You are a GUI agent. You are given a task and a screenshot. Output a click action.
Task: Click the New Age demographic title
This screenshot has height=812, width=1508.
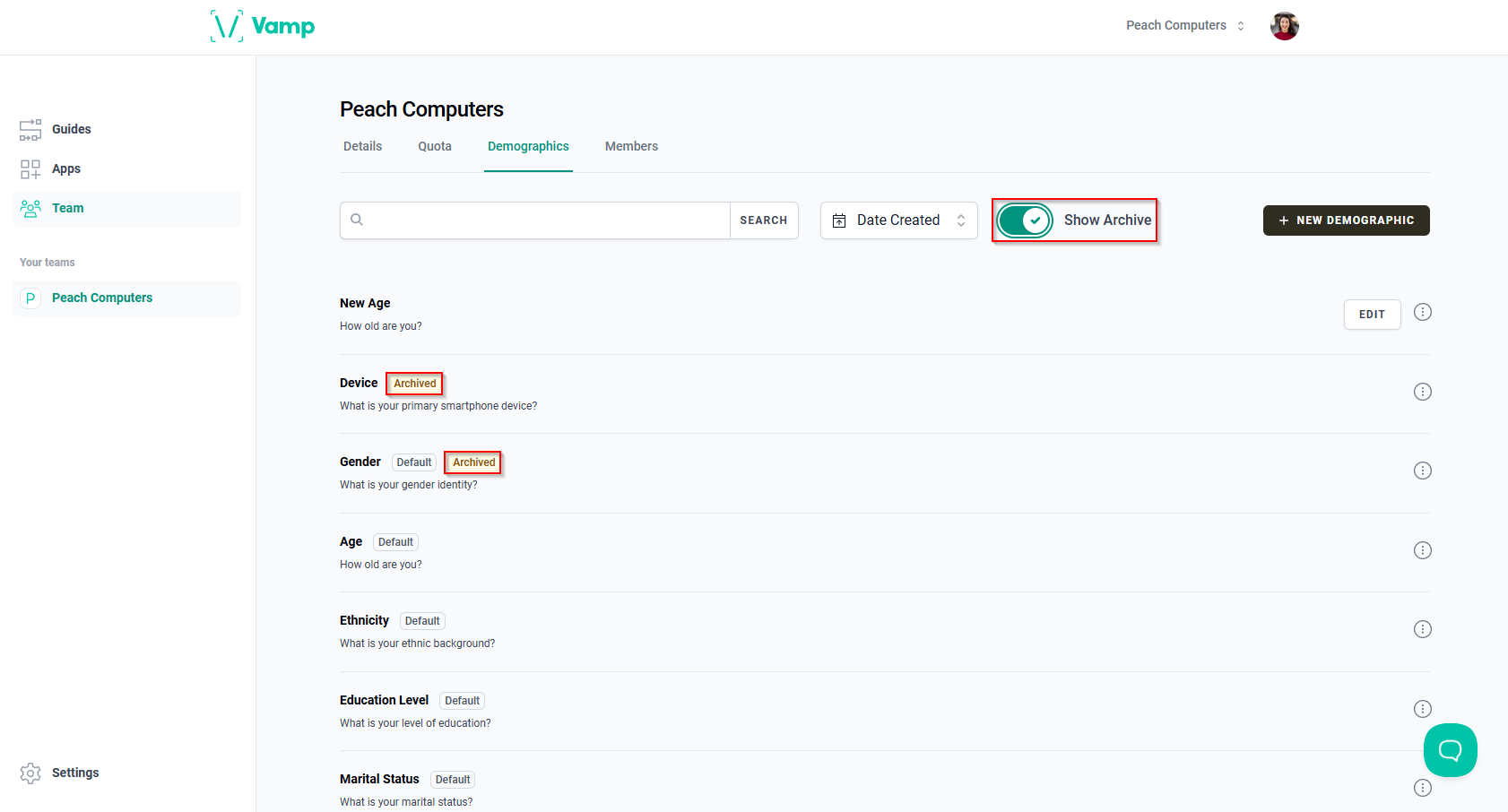click(x=365, y=303)
